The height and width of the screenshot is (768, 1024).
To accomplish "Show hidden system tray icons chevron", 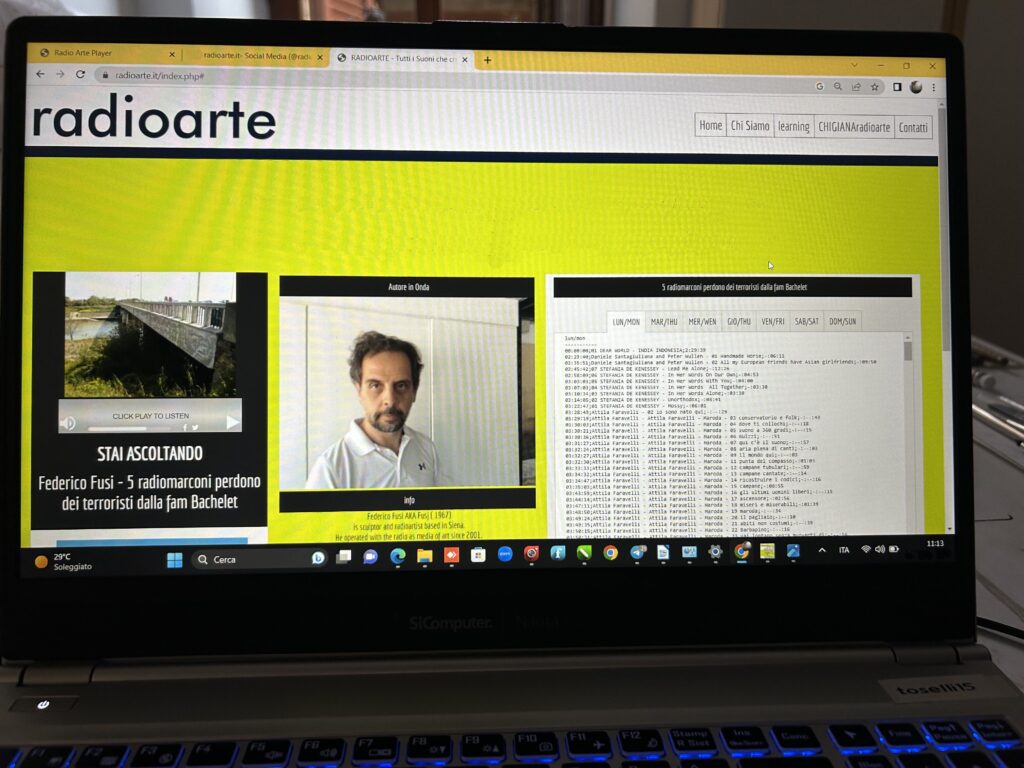I will click(822, 551).
